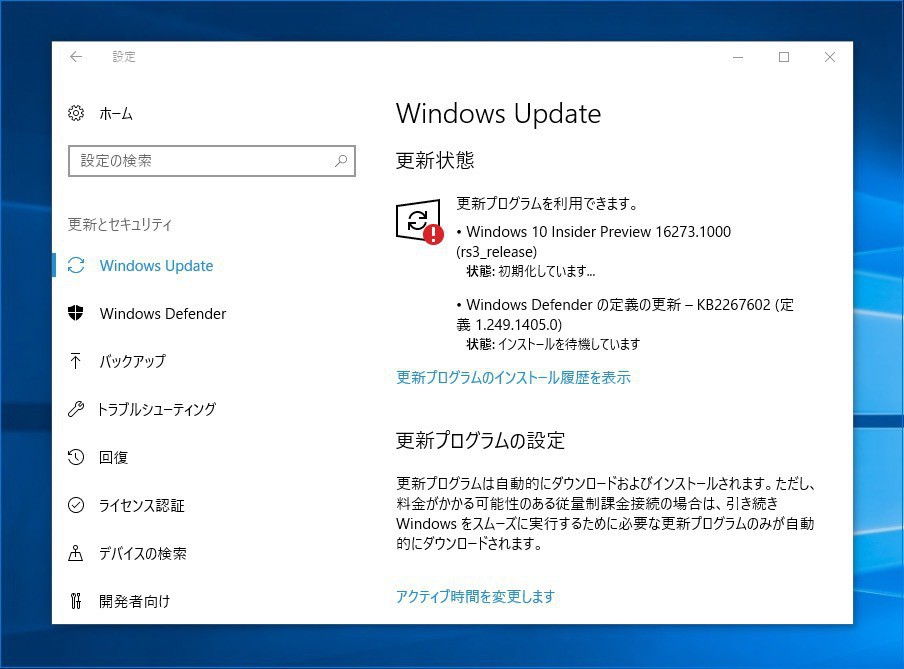The width and height of the screenshot is (904, 669).
Task: Open トラブルシューティング section
Action: coord(157,409)
